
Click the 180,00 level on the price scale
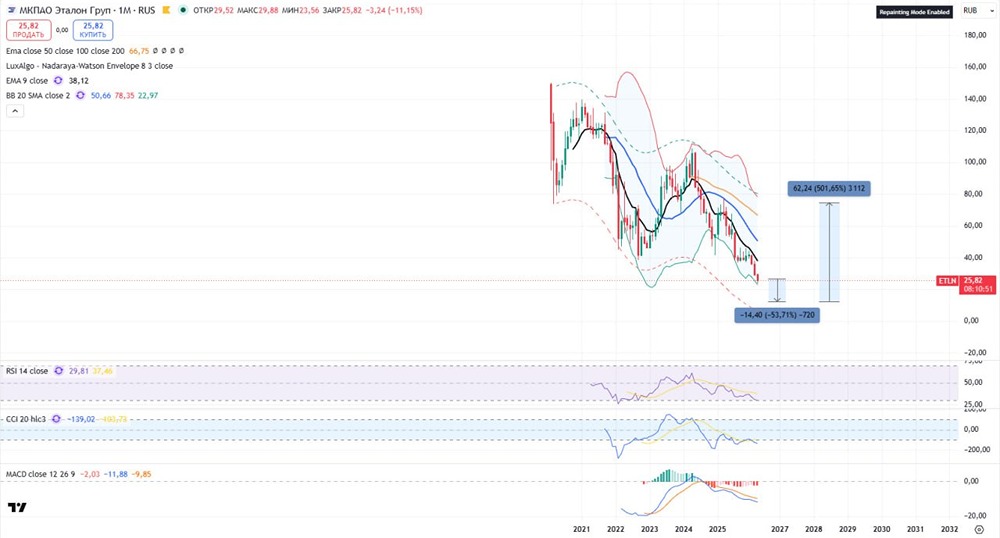[976, 35]
